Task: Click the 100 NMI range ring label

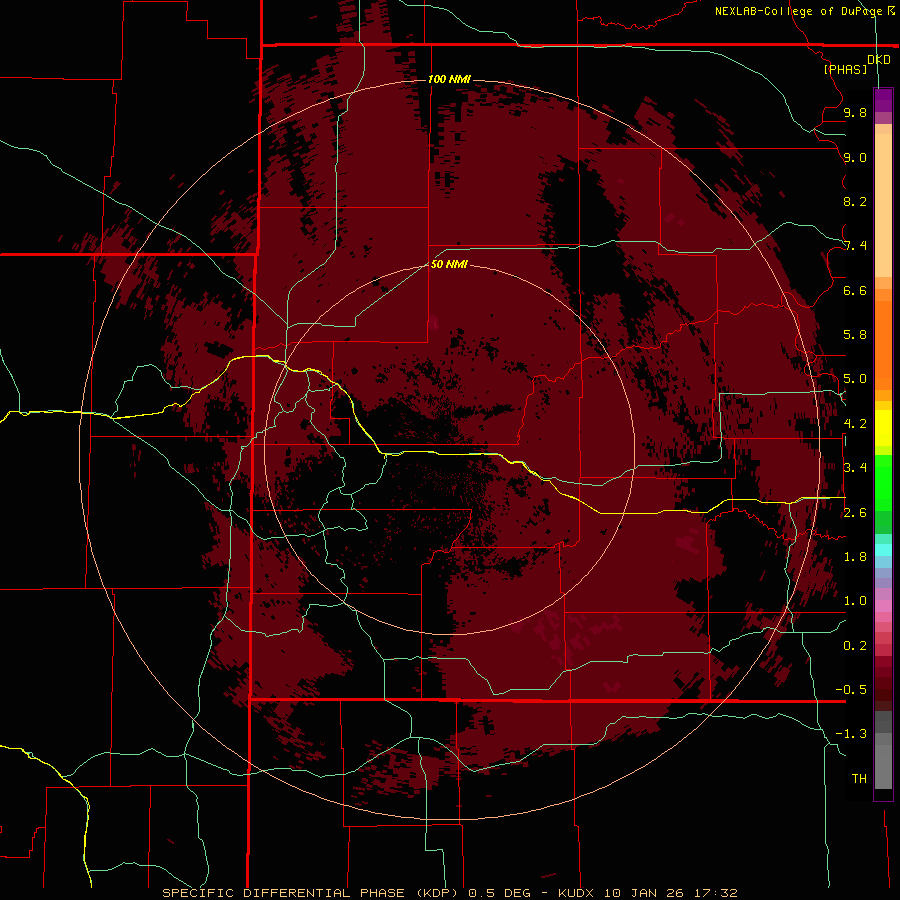Action: coord(449,79)
